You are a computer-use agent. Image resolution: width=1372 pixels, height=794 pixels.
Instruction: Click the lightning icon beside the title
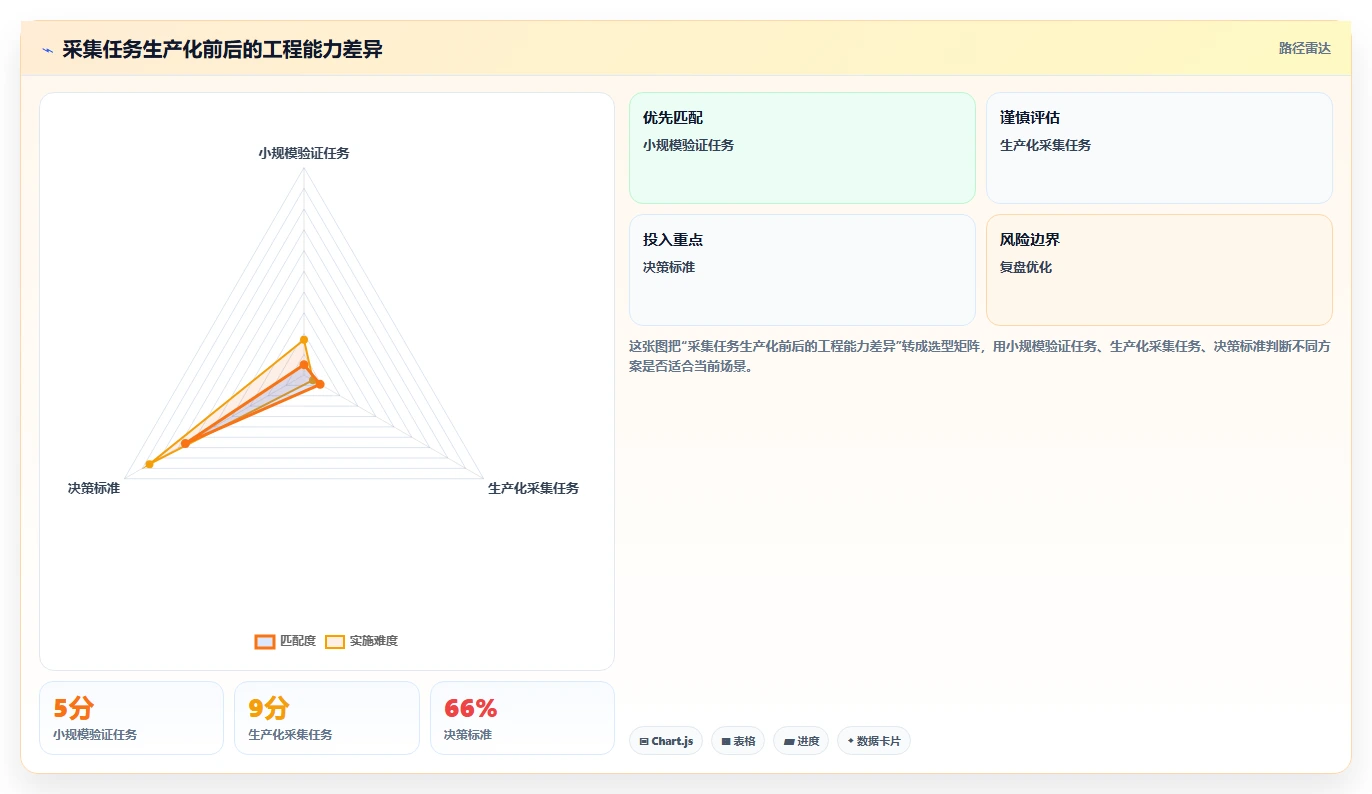click(47, 49)
